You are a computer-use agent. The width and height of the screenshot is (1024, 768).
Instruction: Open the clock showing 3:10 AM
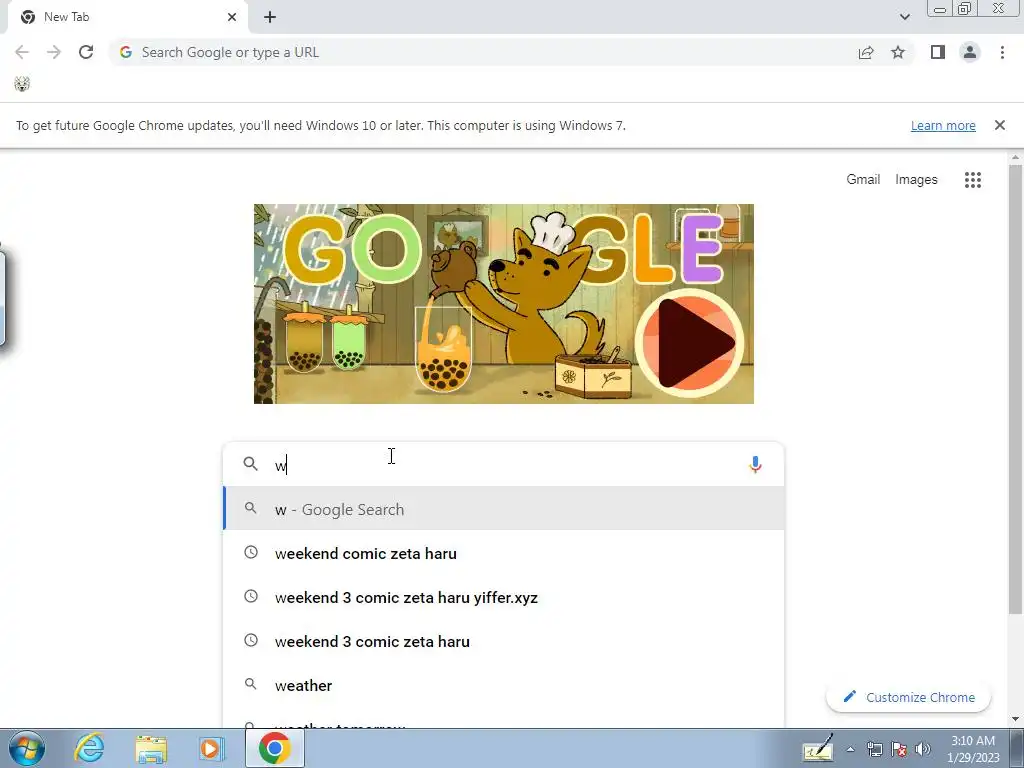[973, 749]
